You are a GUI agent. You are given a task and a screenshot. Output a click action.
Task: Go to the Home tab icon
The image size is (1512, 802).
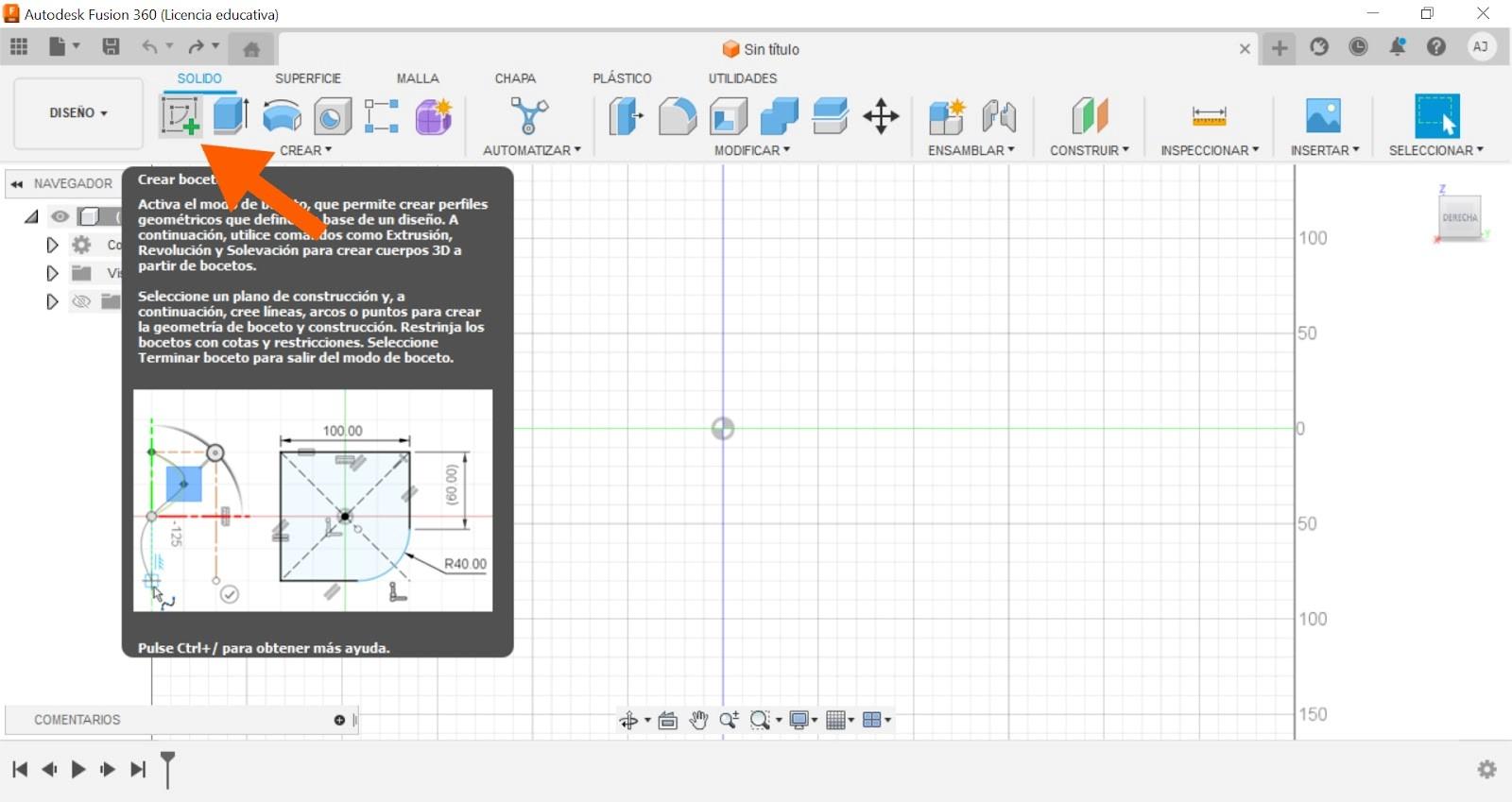[x=251, y=49]
